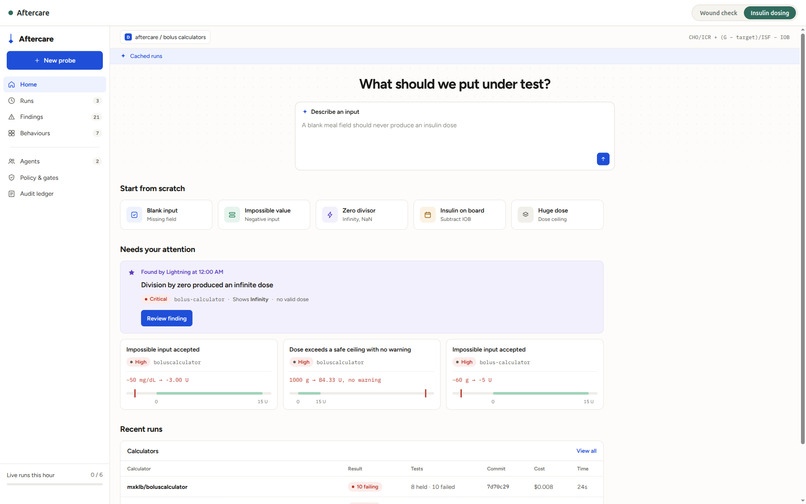The width and height of the screenshot is (806, 504).
Task: Click the Live runs this hour progress bar
Action: pyautogui.click(x=54, y=484)
